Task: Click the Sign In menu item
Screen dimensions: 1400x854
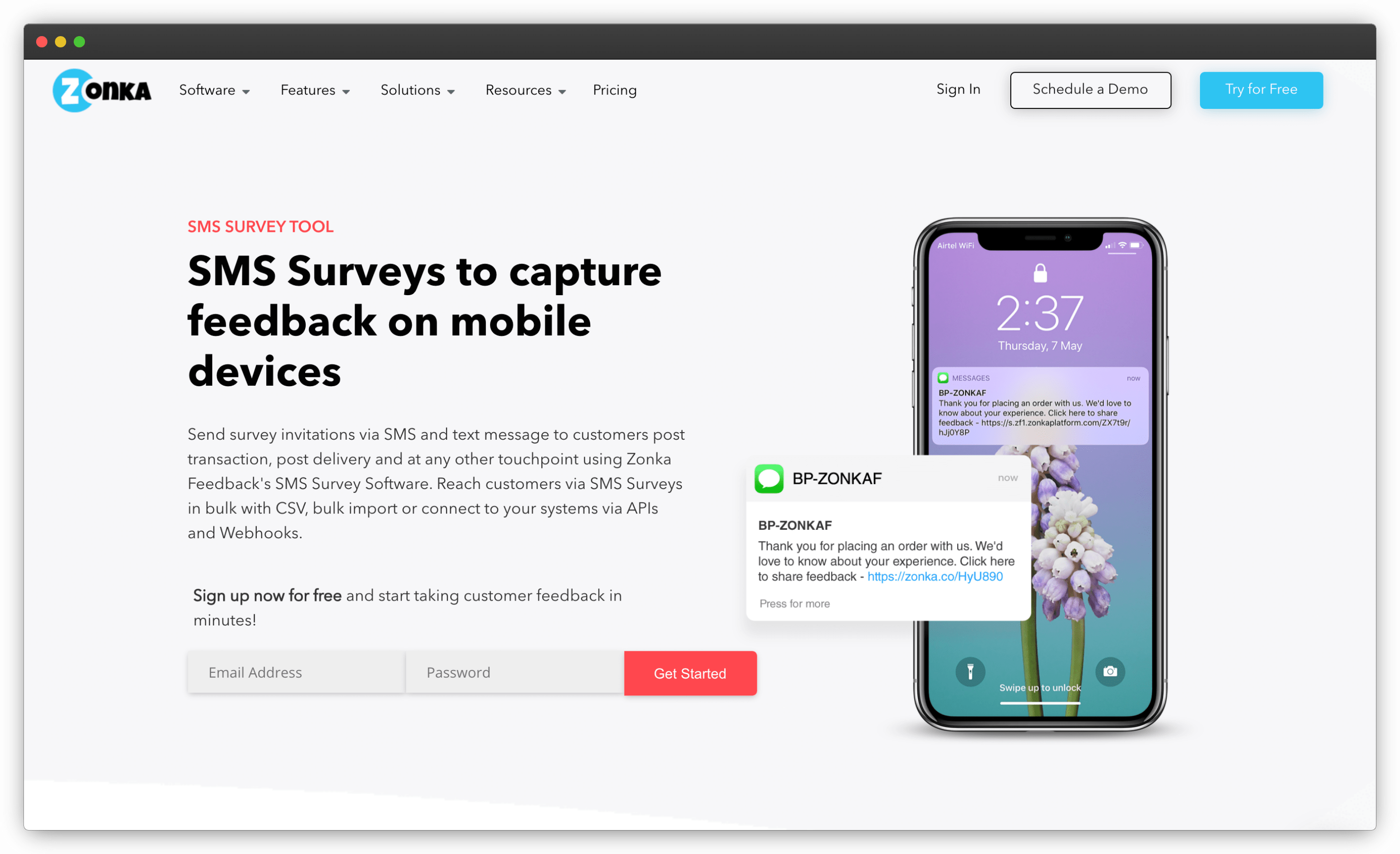Action: click(x=957, y=90)
